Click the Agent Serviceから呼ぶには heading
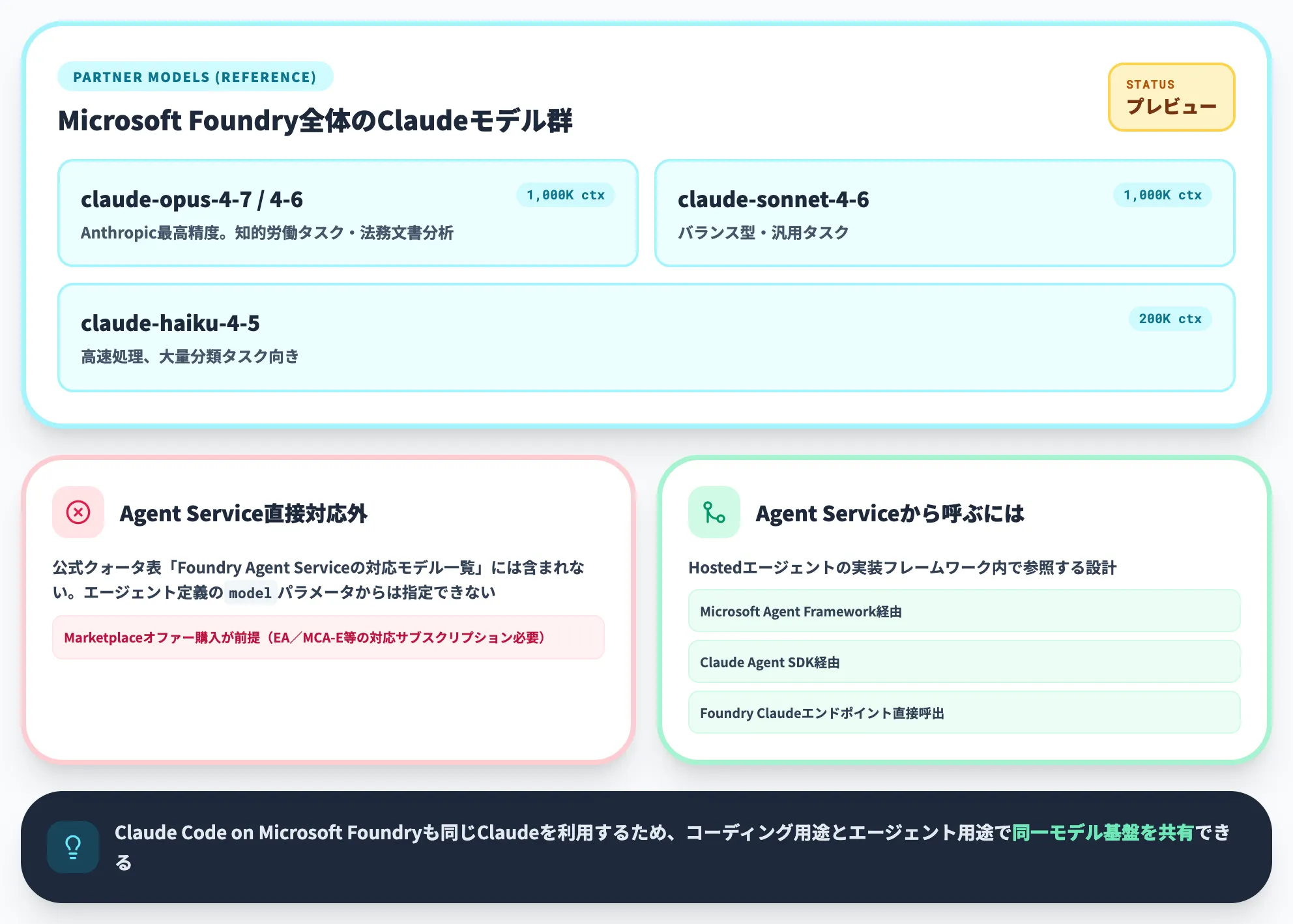Viewport: 1293px width, 924px height. point(890,513)
